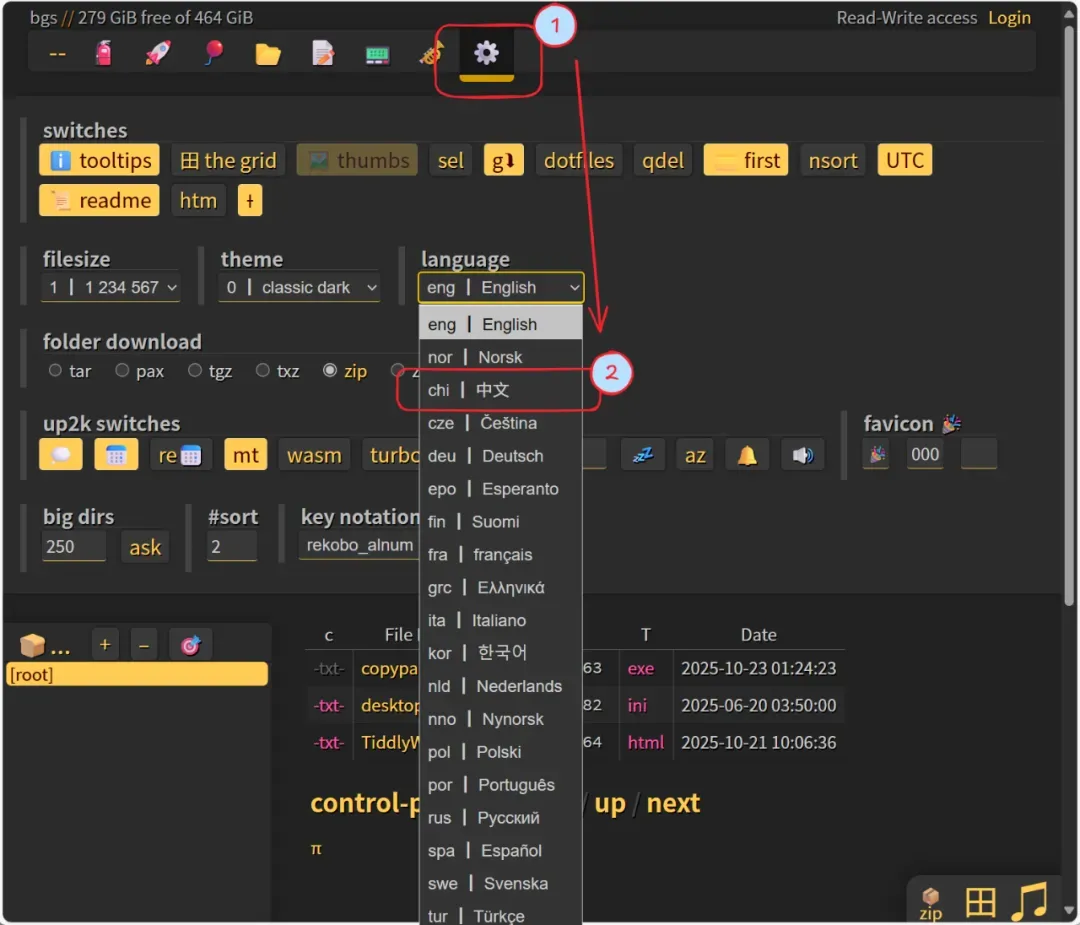Select the zip folder download radio
This screenshot has height=925, width=1080.
click(330, 371)
